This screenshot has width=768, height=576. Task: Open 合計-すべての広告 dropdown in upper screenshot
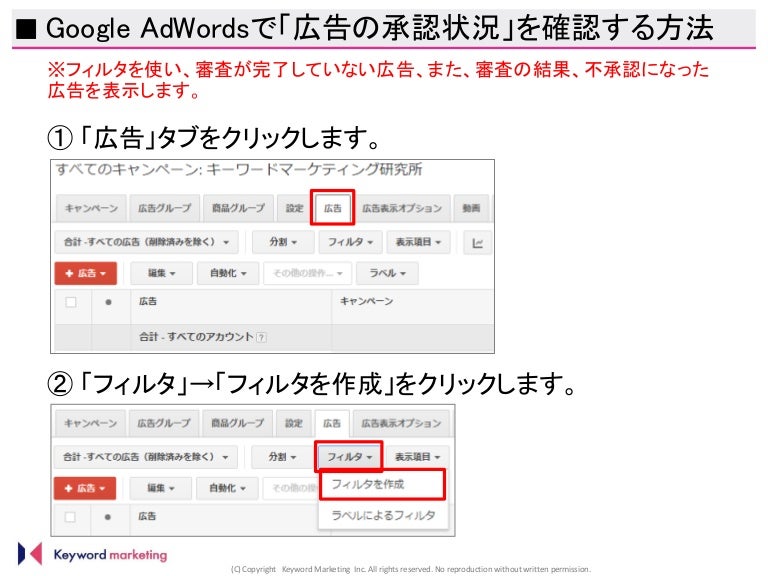click(146, 242)
